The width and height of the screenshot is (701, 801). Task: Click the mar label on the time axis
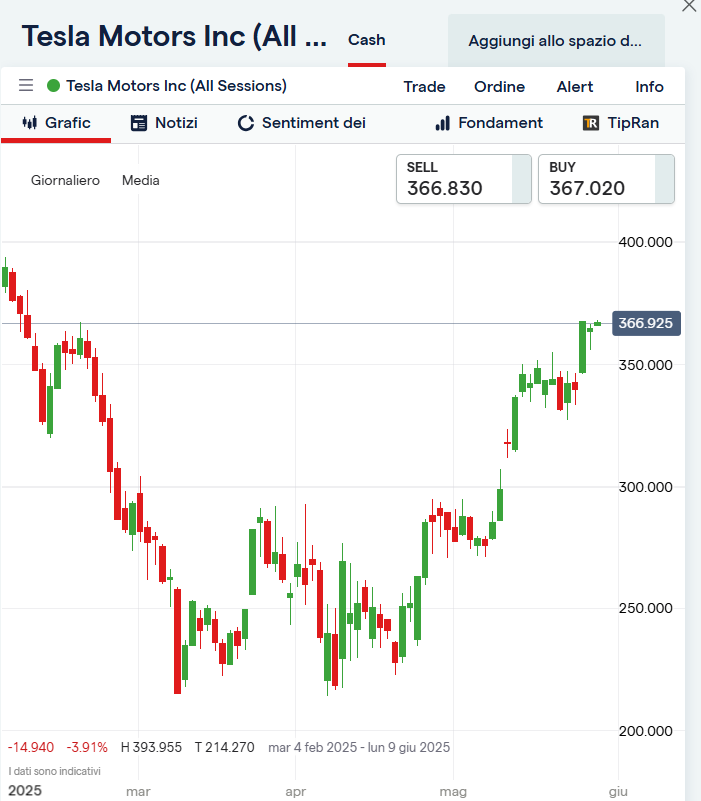point(138,791)
